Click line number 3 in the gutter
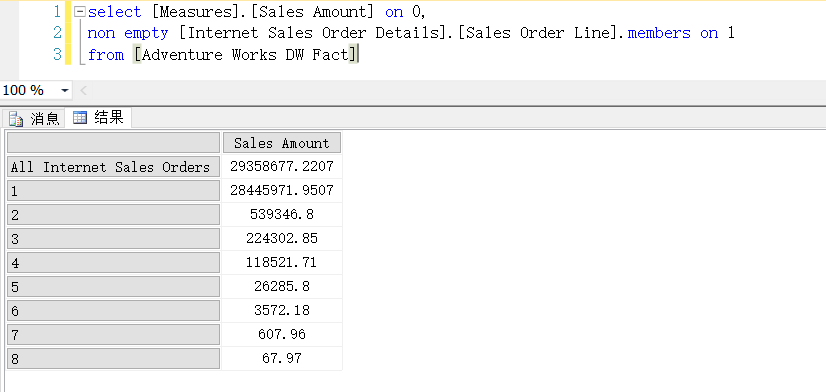The image size is (826, 392). (57, 55)
